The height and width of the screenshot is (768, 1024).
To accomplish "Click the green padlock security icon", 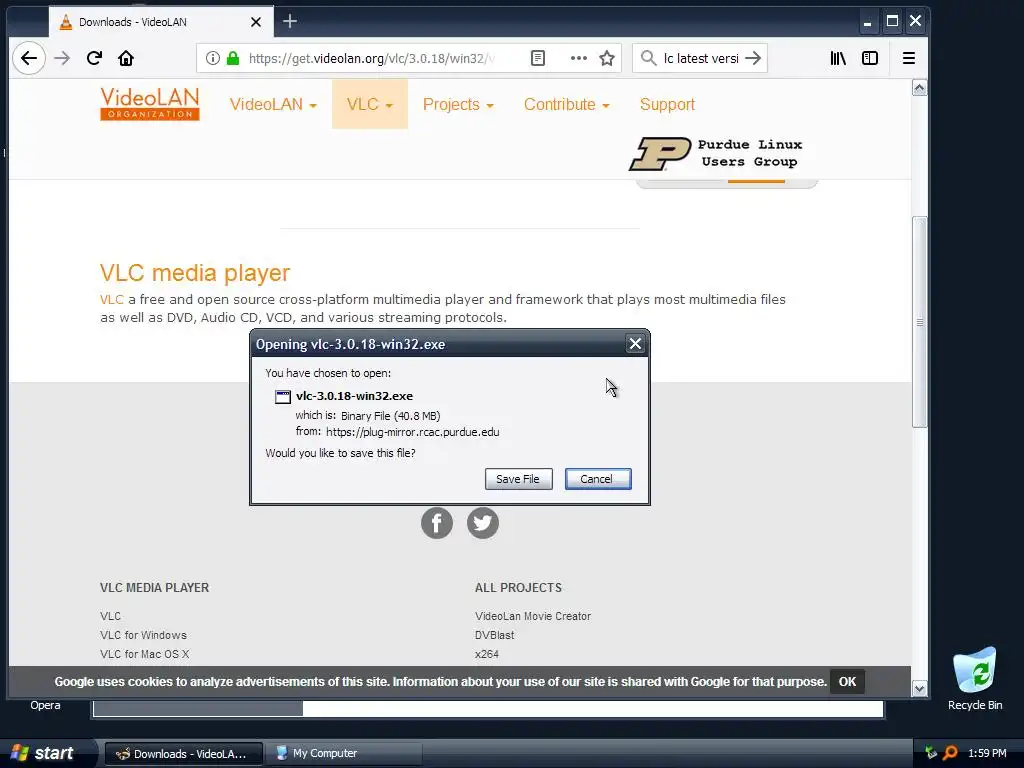I will 232,58.
